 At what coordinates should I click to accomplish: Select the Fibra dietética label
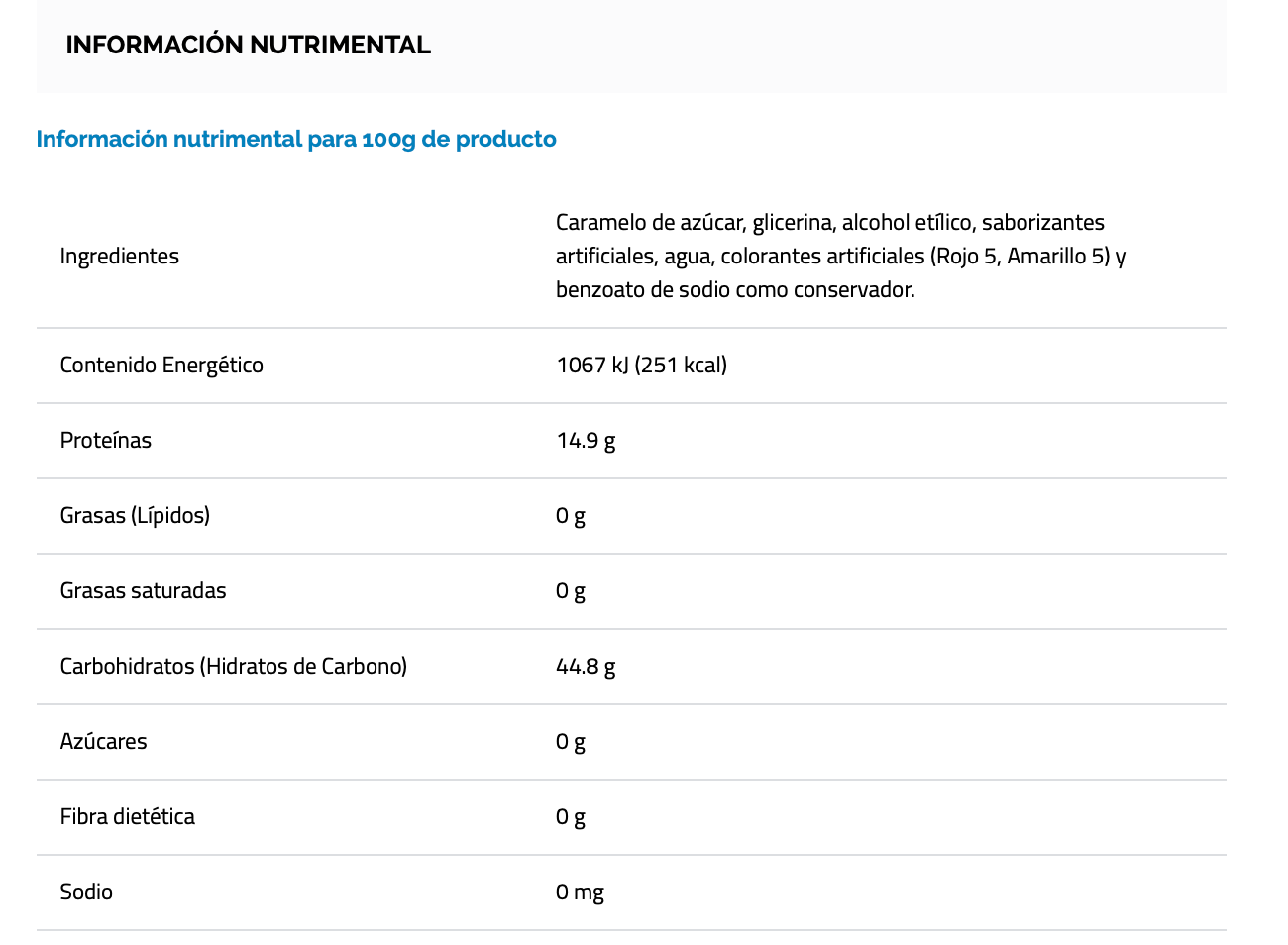coord(127,816)
